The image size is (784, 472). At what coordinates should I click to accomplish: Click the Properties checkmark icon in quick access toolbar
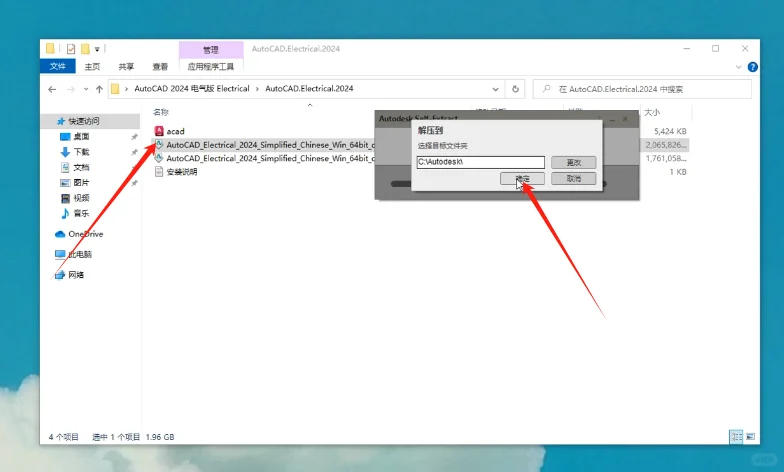pyautogui.click(x=71, y=48)
